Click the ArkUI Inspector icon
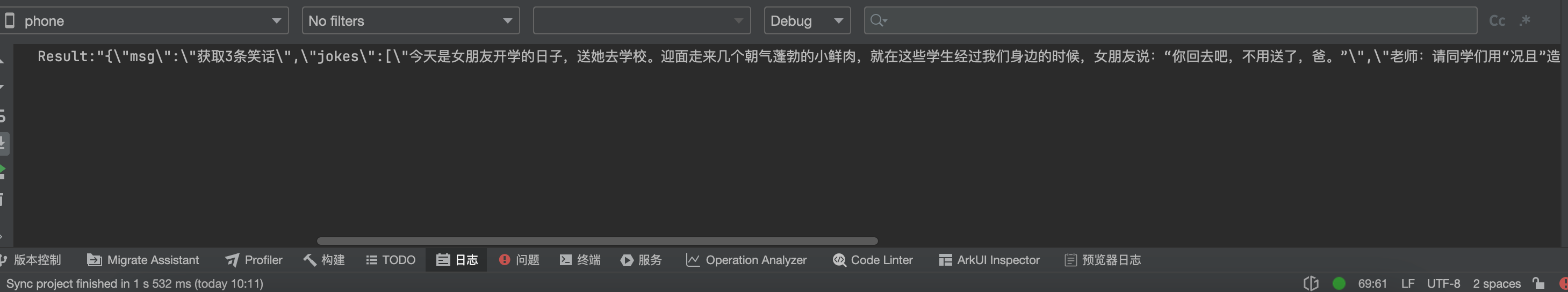 [x=945, y=260]
